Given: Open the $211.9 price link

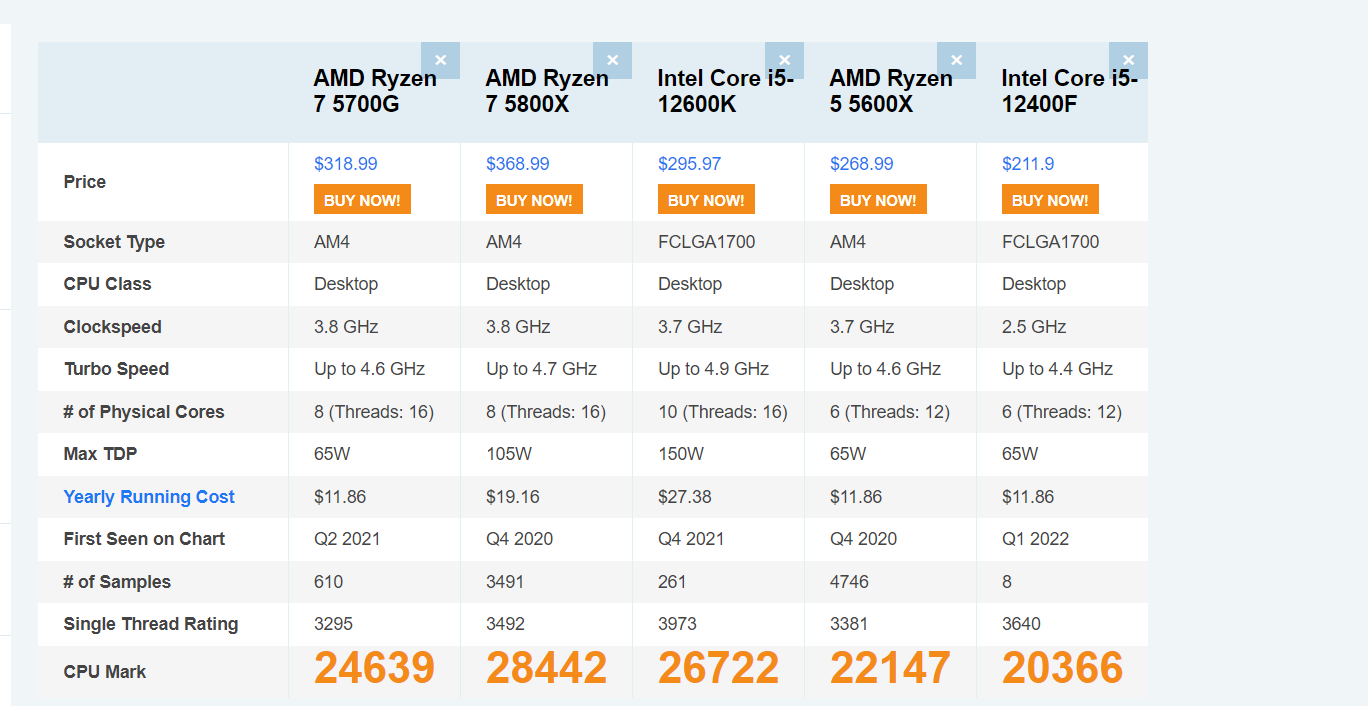Looking at the screenshot, I should tap(1028, 164).
